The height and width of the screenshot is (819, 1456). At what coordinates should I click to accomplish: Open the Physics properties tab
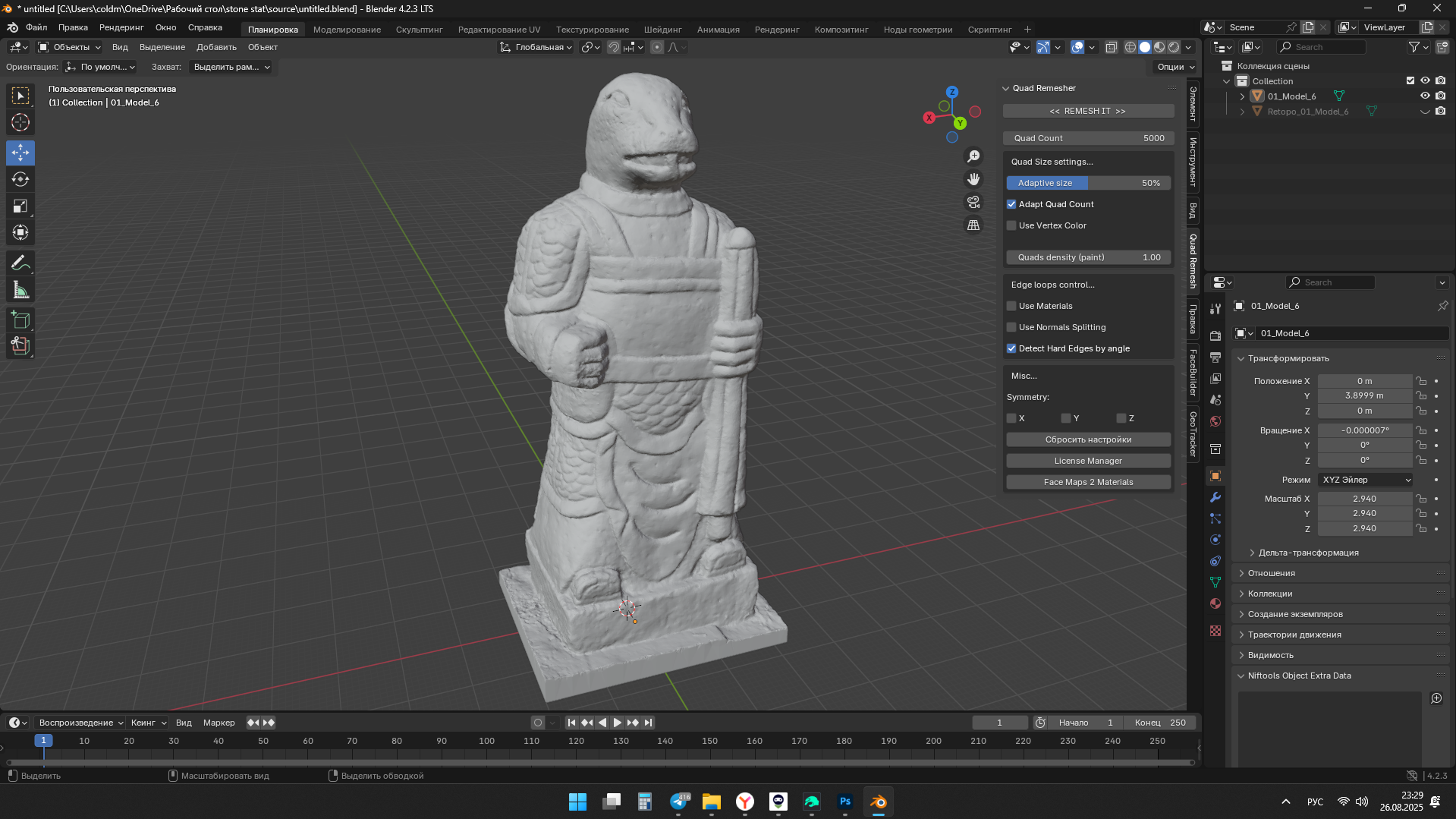1215,540
